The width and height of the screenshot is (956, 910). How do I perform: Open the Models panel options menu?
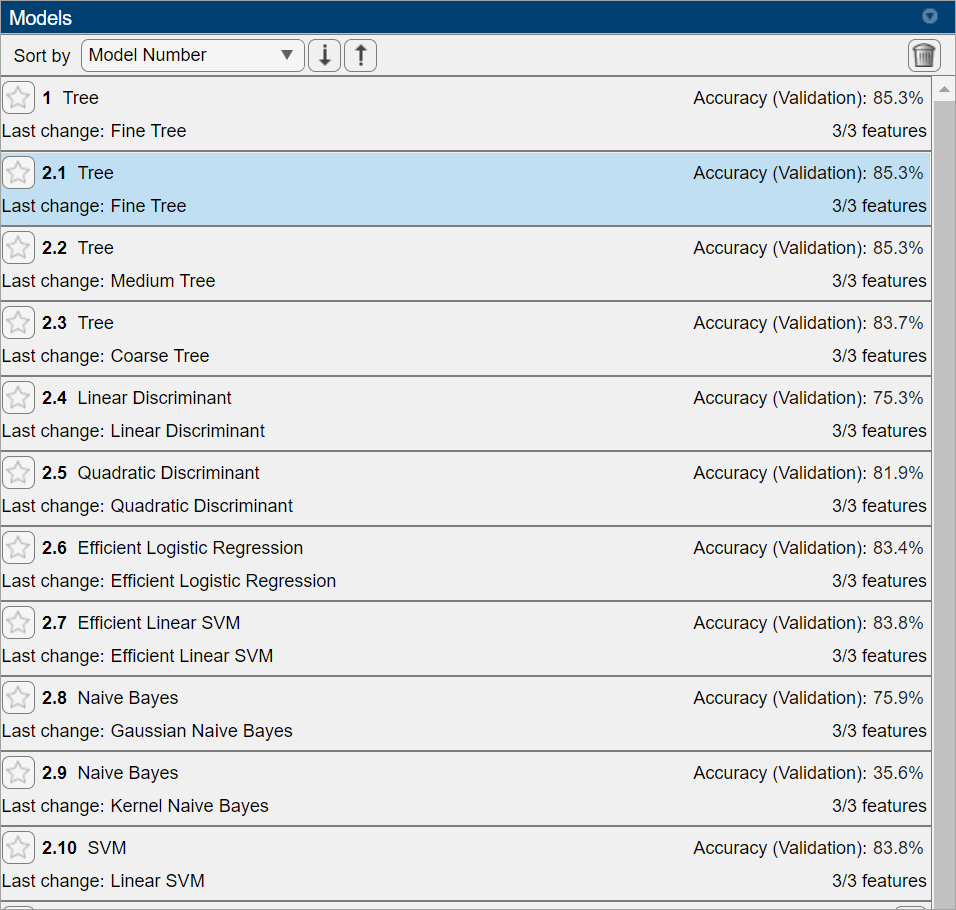pyautogui.click(x=929, y=16)
